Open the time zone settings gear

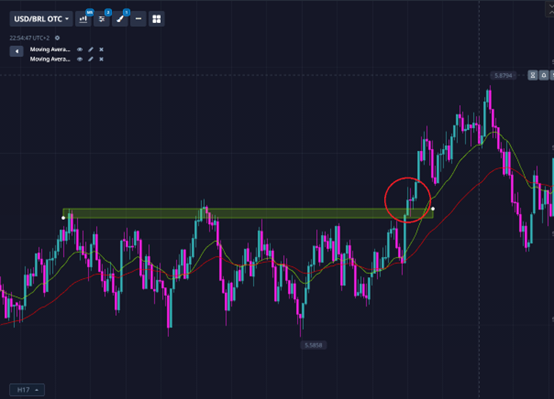(x=57, y=38)
